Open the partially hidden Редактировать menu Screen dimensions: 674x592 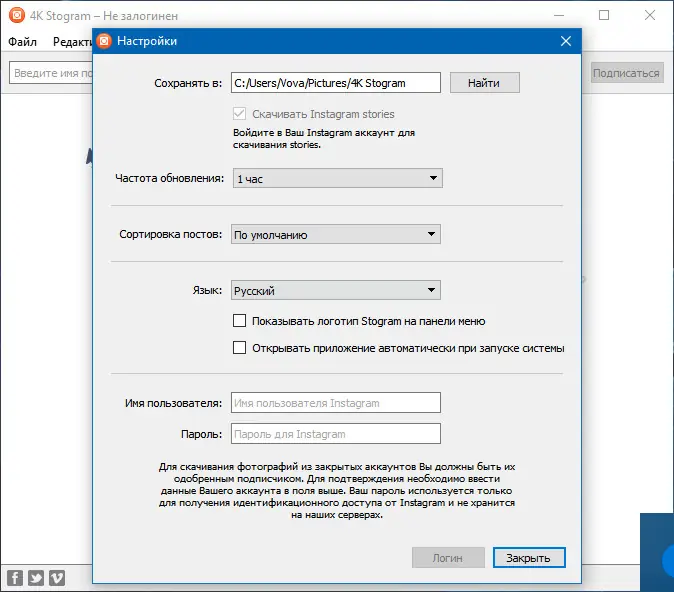coord(72,42)
